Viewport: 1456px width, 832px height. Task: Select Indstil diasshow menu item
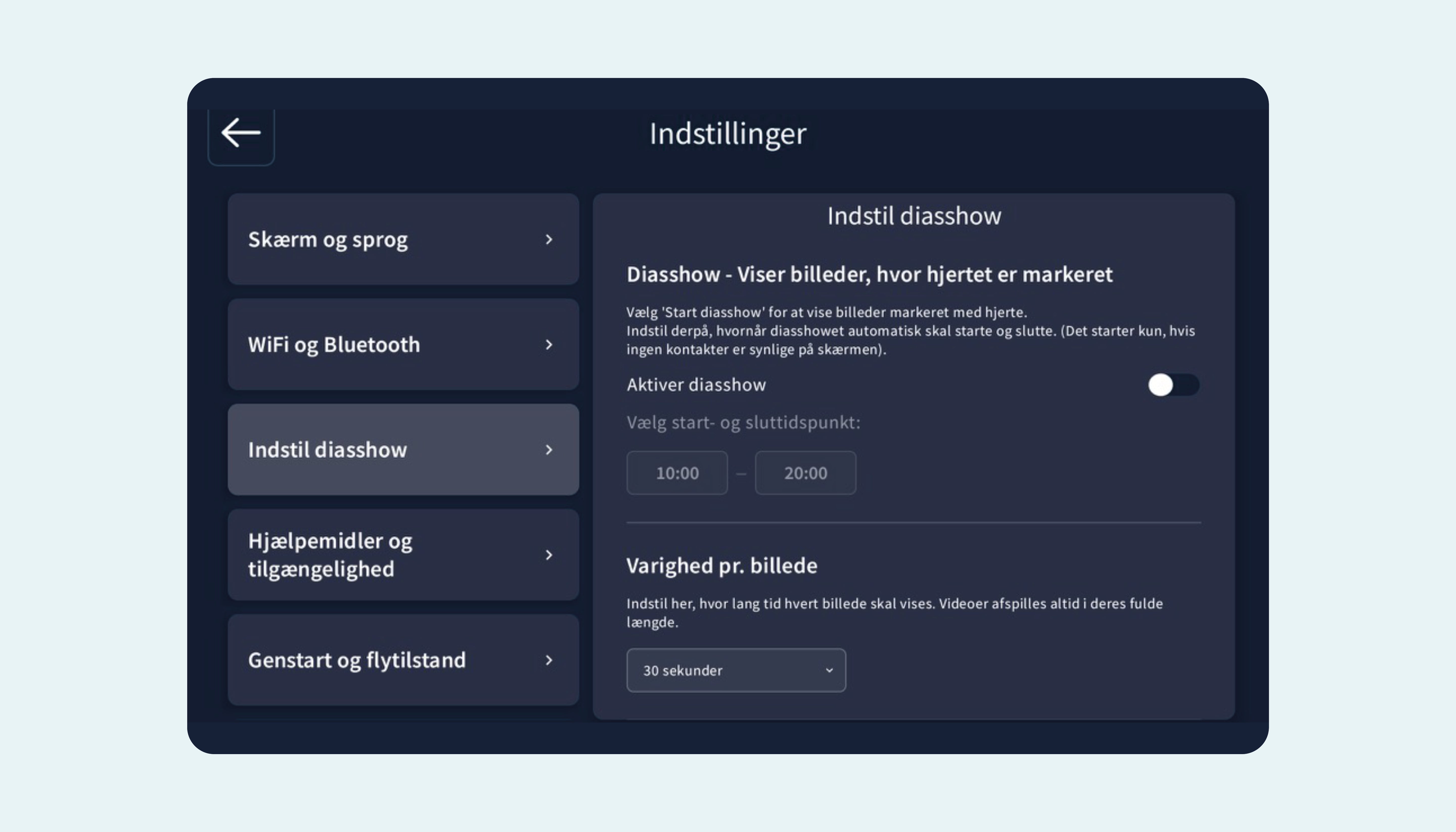[403, 449]
